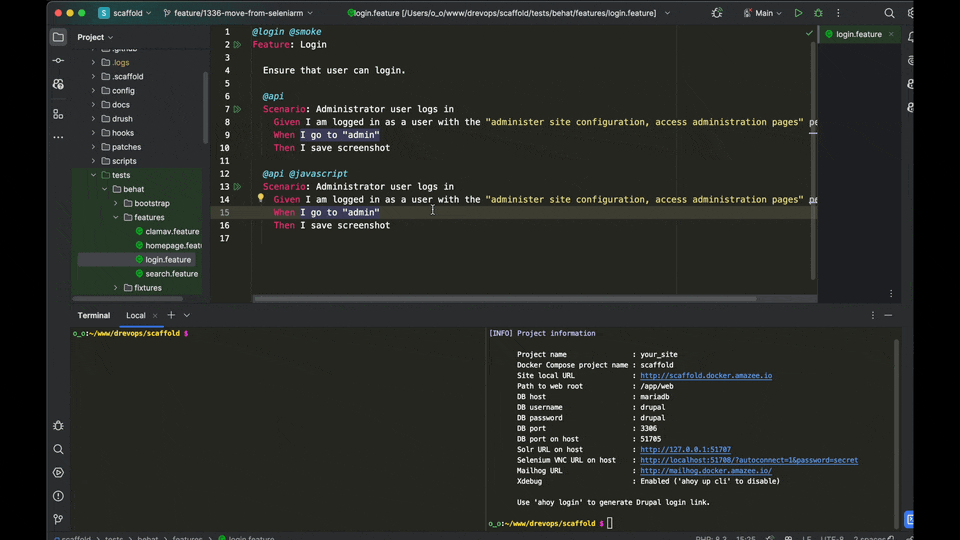Select the login.feature editor tab
Screen dimensions: 960x540
click(858, 34)
